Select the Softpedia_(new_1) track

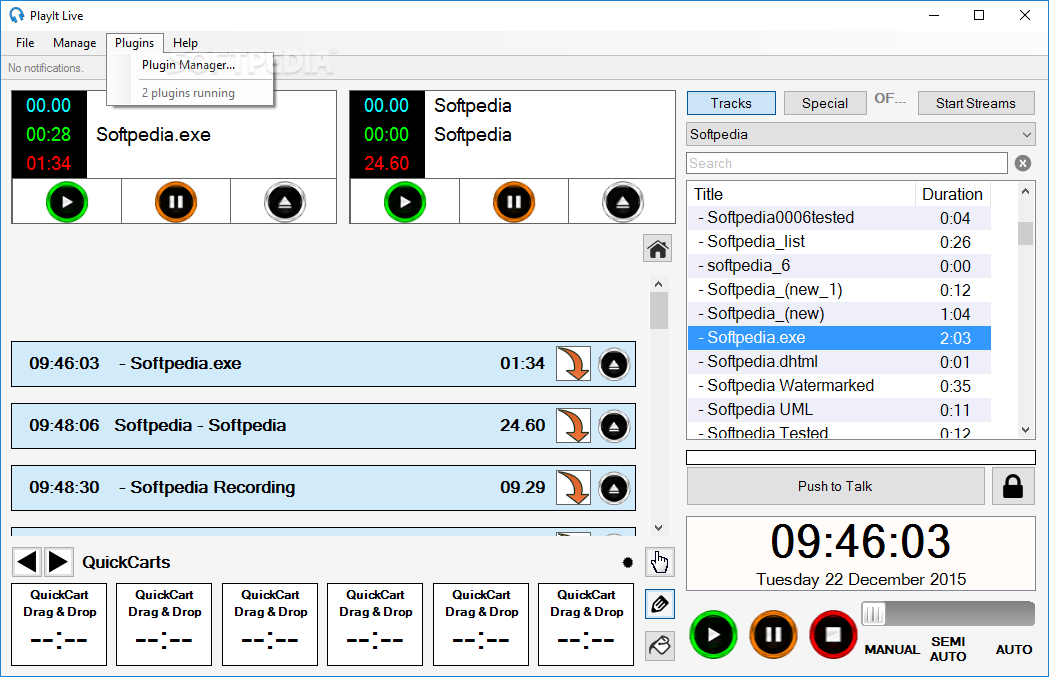click(840, 290)
